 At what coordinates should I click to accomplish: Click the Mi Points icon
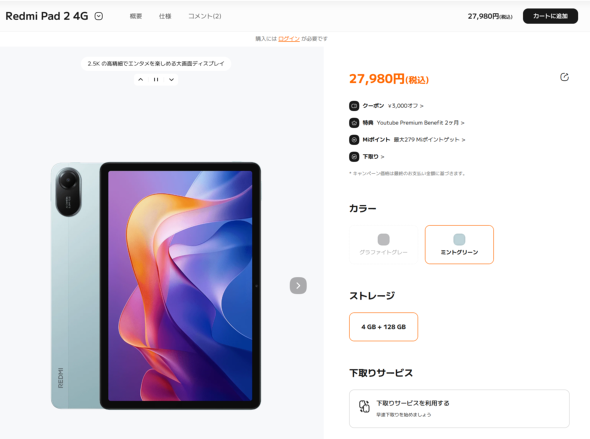tap(354, 140)
